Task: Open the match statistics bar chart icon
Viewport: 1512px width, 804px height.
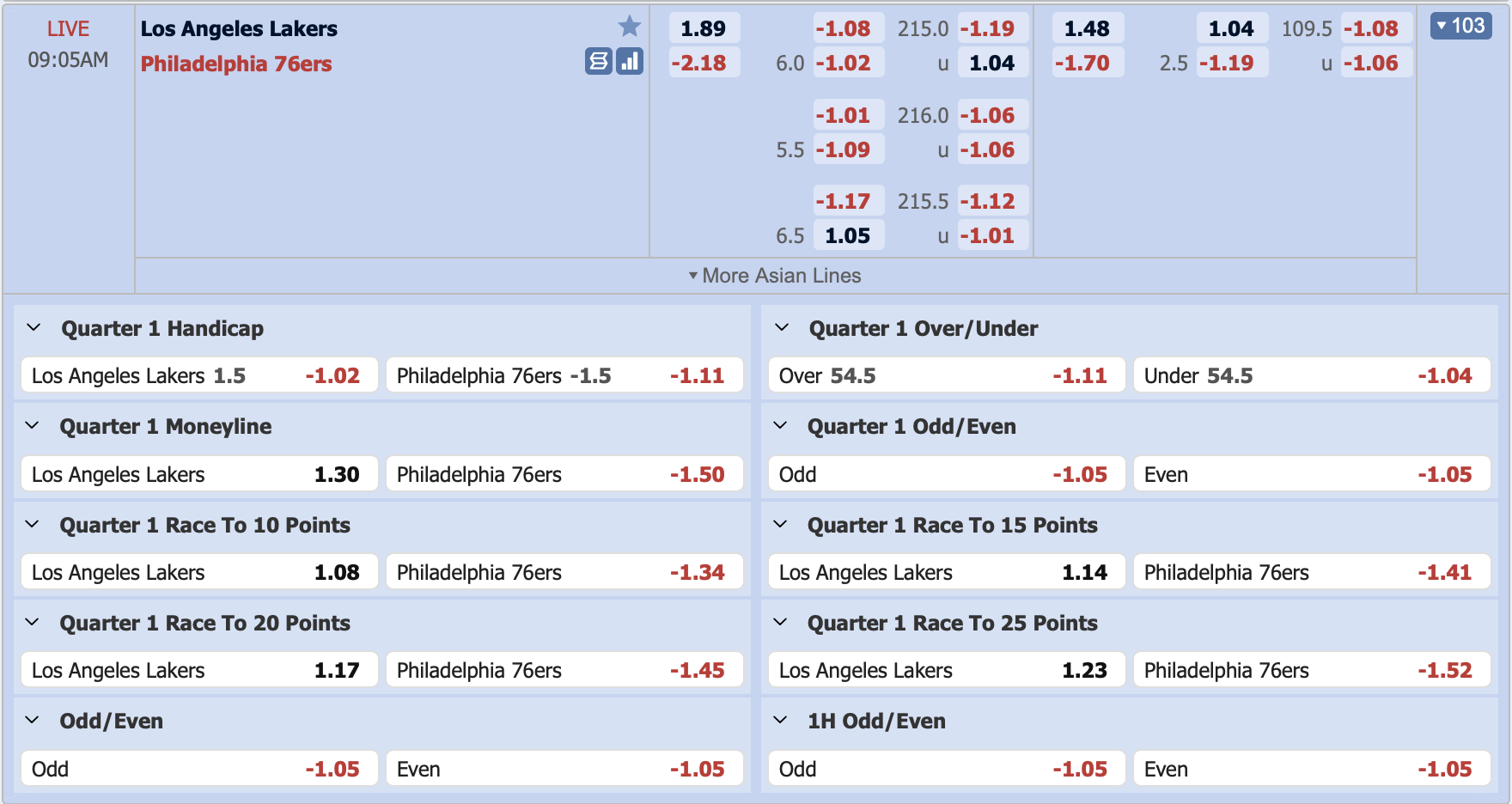Action: pos(630,61)
